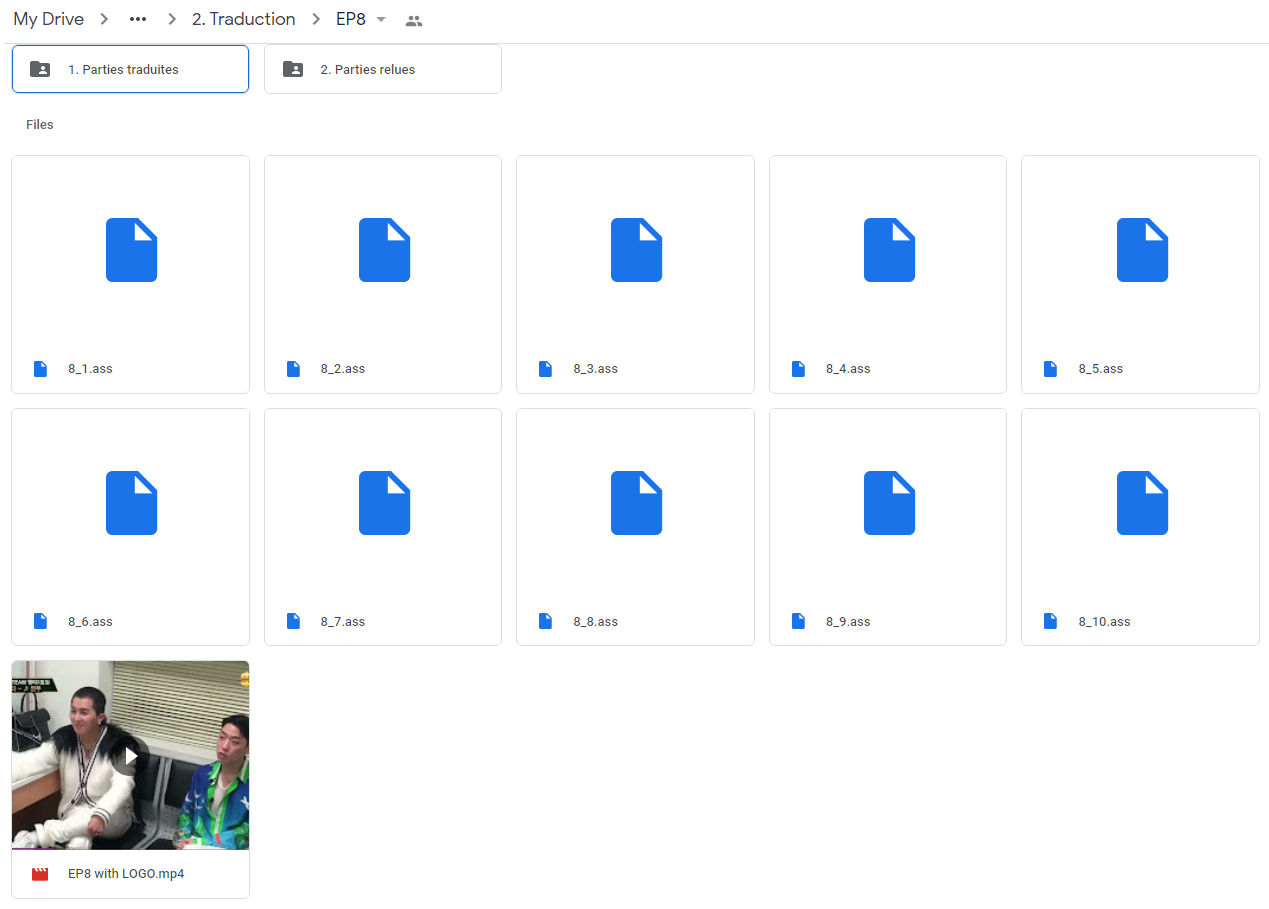This screenshot has height=909, width=1269.
Task: Click the small file icon beside 8_2.ass
Action: point(293,369)
